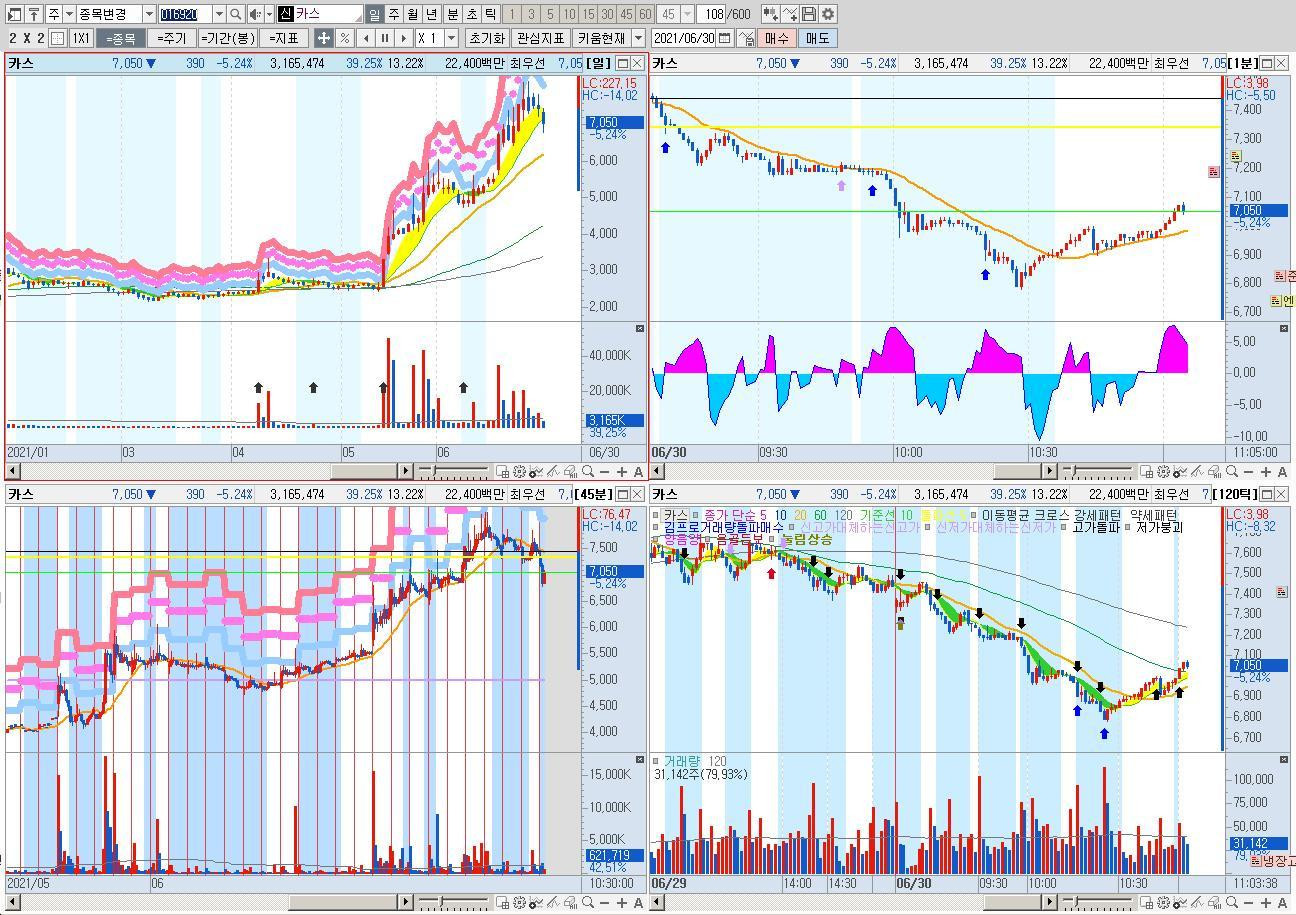
Task: Select the 분 (minute) period tab
Action: pyautogui.click(x=452, y=14)
